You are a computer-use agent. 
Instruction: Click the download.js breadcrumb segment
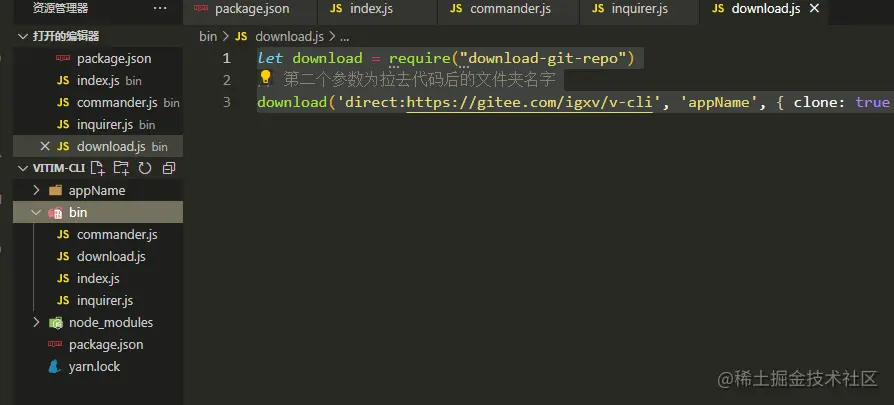pyautogui.click(x=289, y=37)
